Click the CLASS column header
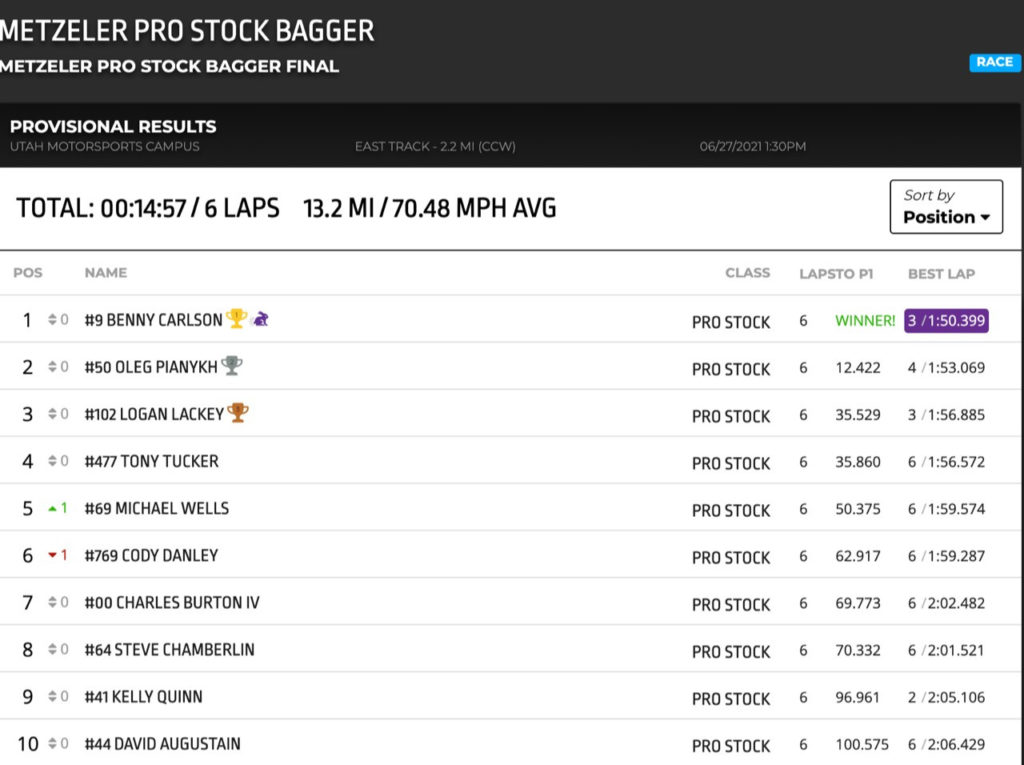Screen dimensions: 1024x765 (747, 273)
